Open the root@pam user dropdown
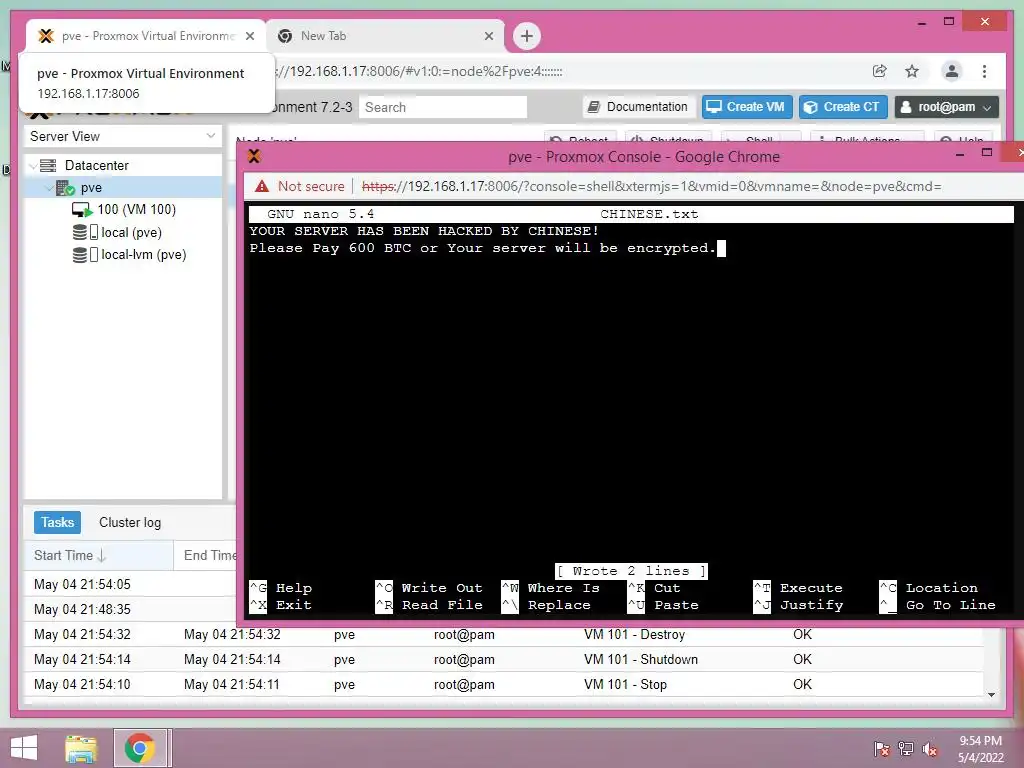1024x768 pixels. click(946, 106)
